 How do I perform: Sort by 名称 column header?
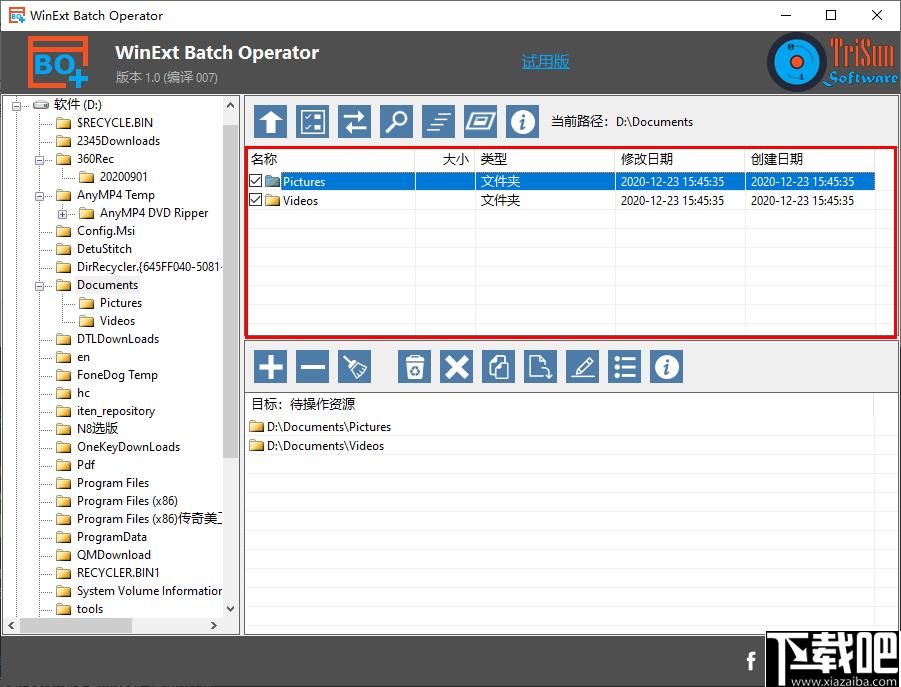332,159
